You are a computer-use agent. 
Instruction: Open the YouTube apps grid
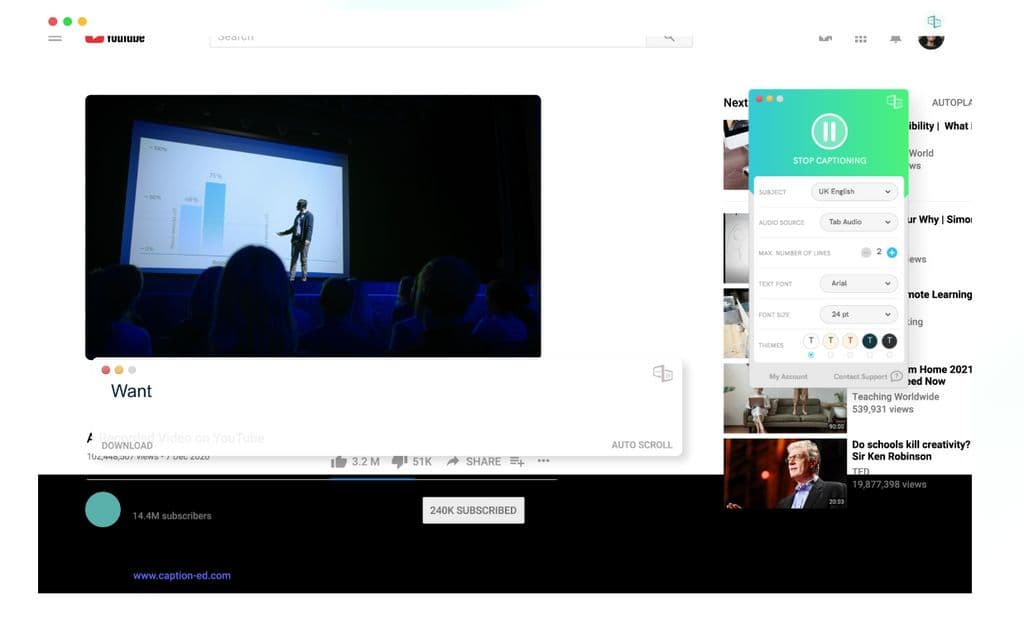pyautogui.click(x=861, y=39)
